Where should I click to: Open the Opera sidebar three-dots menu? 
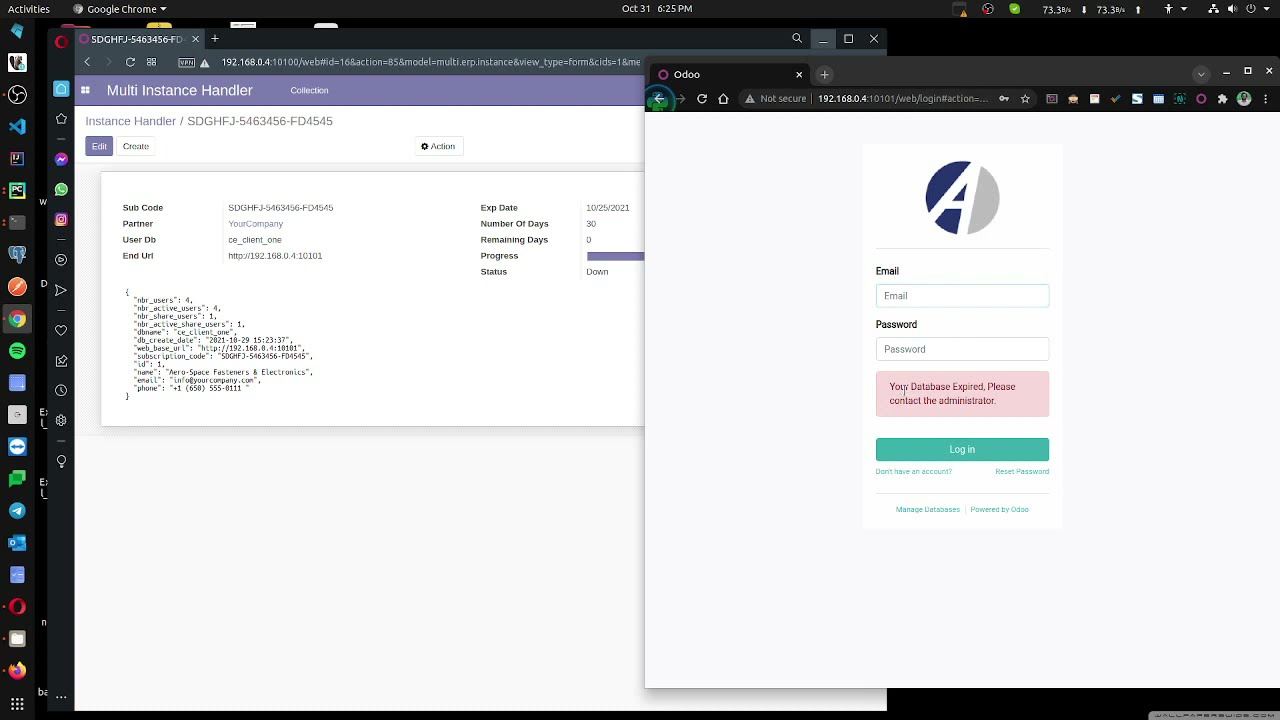61,696
